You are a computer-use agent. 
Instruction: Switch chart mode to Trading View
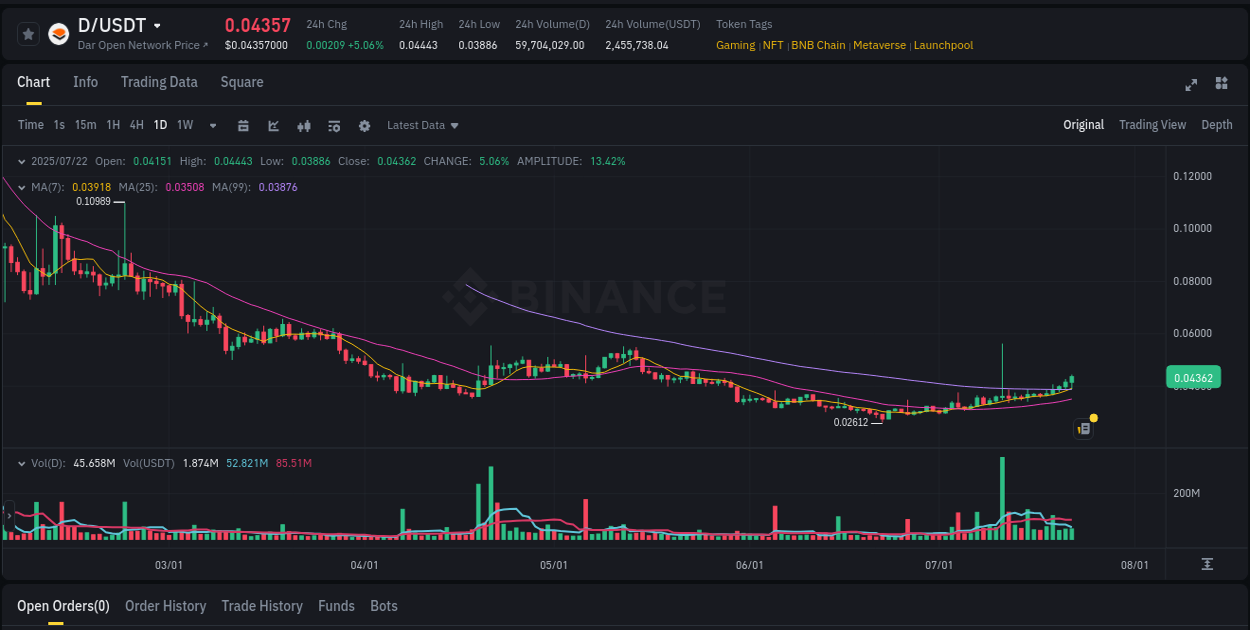[1152, 125]
